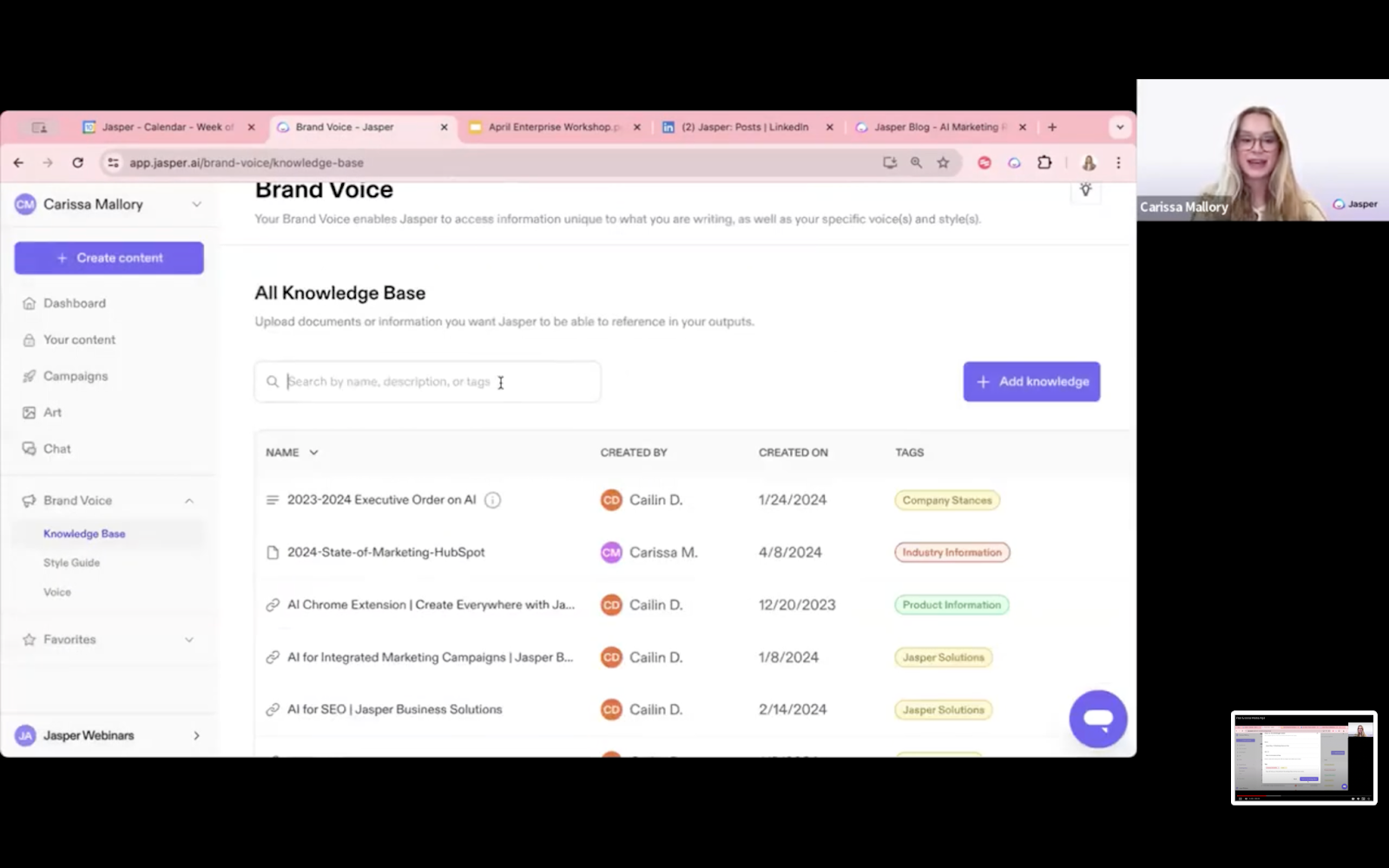Open 2024-State-of-Marketing-HubSpot document

[x=386, y=552]
